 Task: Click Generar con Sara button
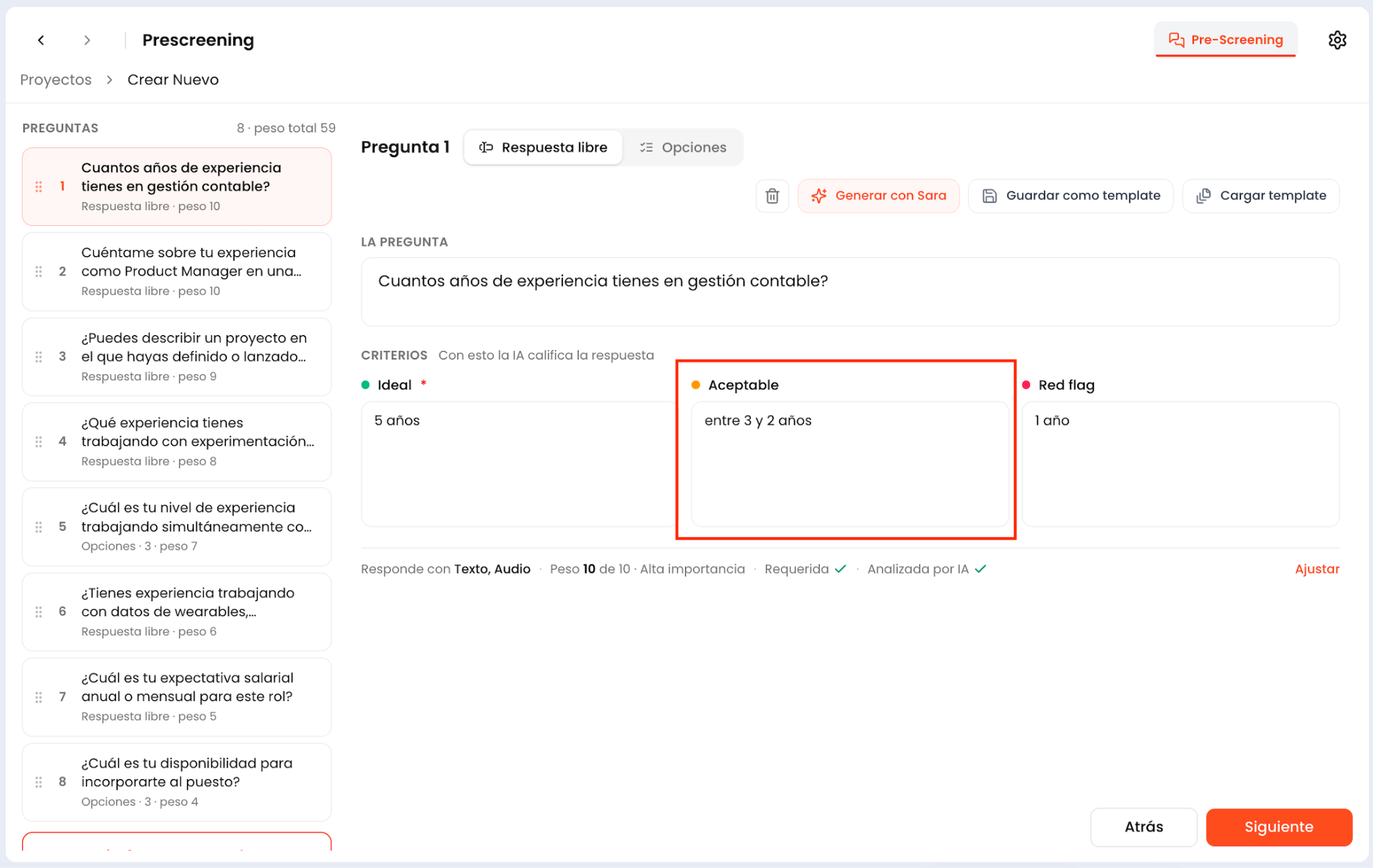(x=878, y=196)
